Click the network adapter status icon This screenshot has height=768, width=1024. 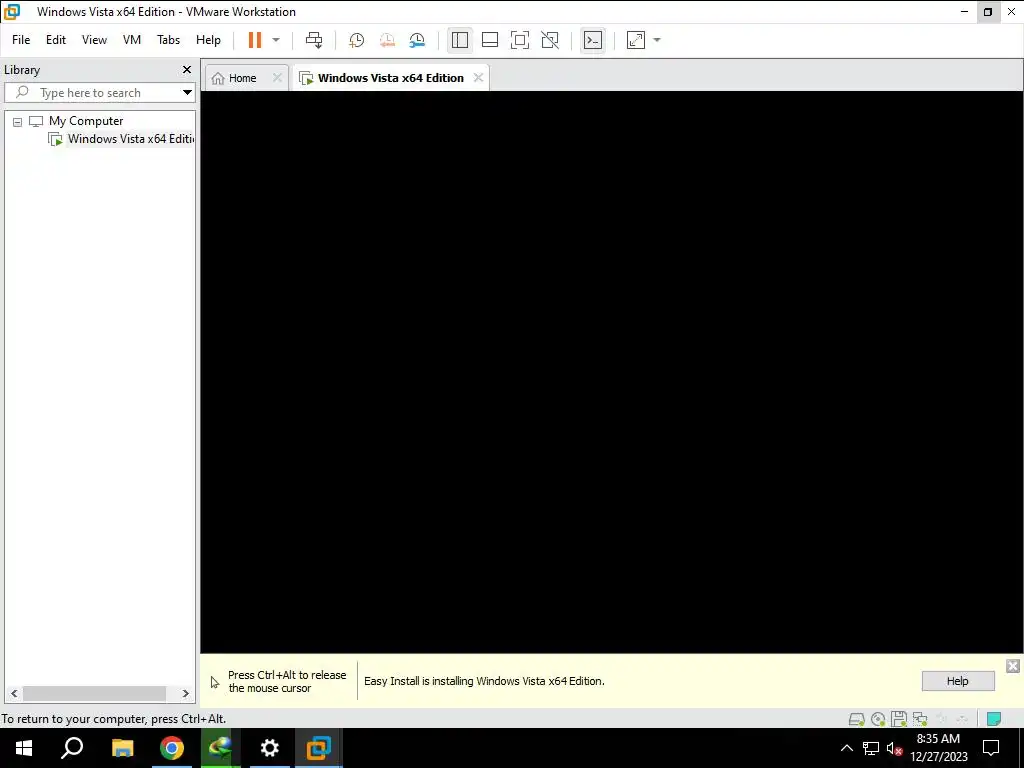click(920, 719)
